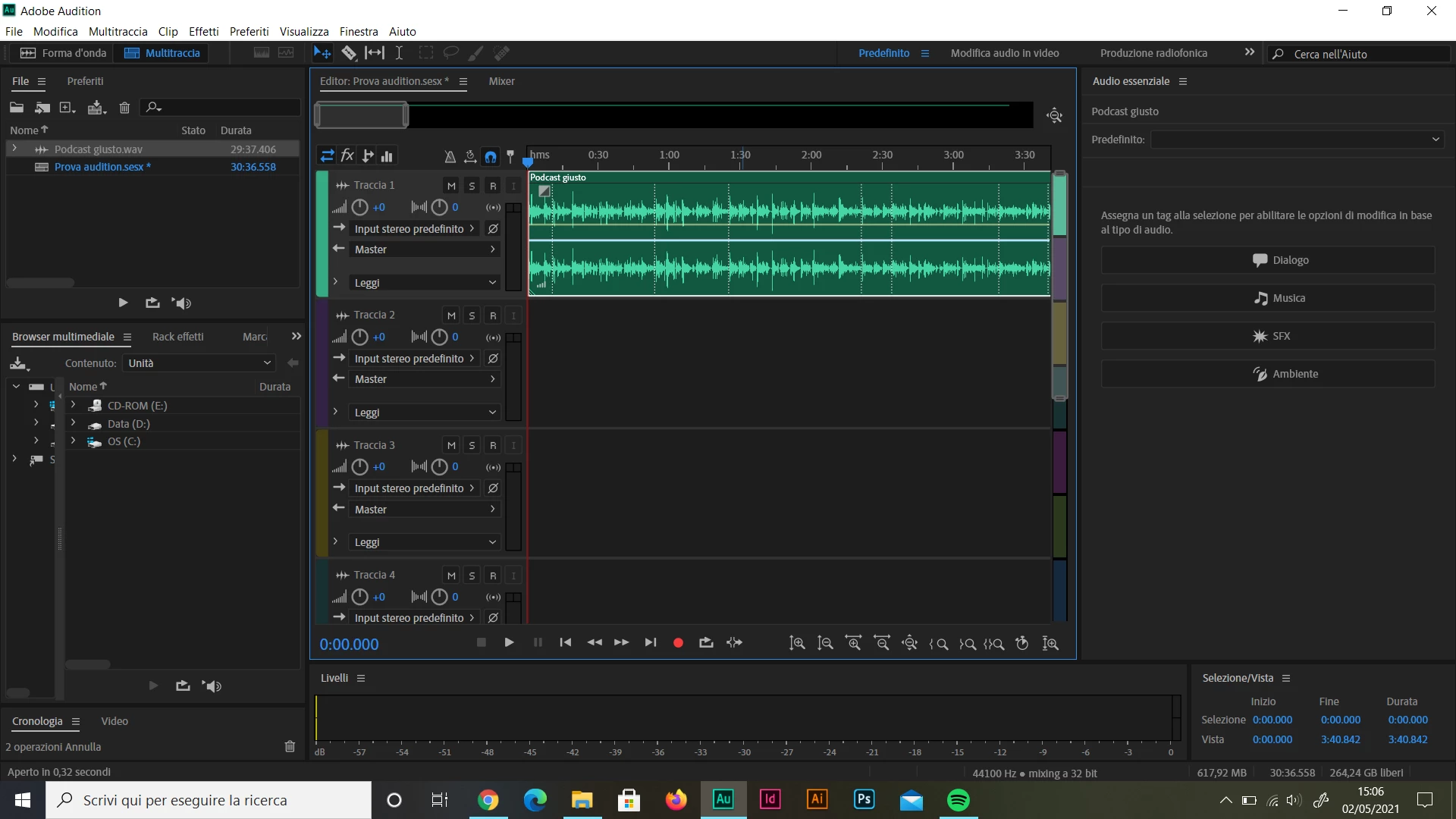Open Spotify from the Windows taskbar
1456x819 pixels.
click(x=959, y=800)
